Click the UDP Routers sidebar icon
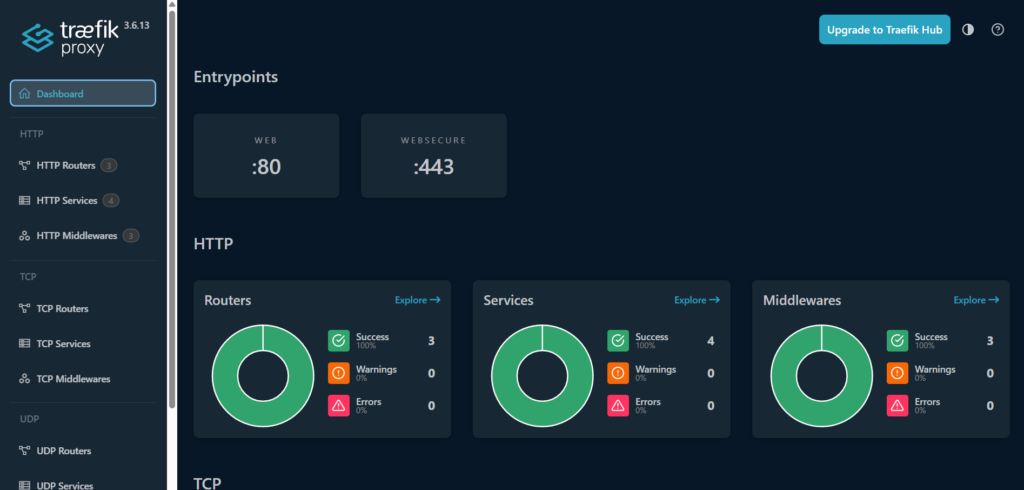Viewport: 1024px width, 490px height. tap(25, 451)
